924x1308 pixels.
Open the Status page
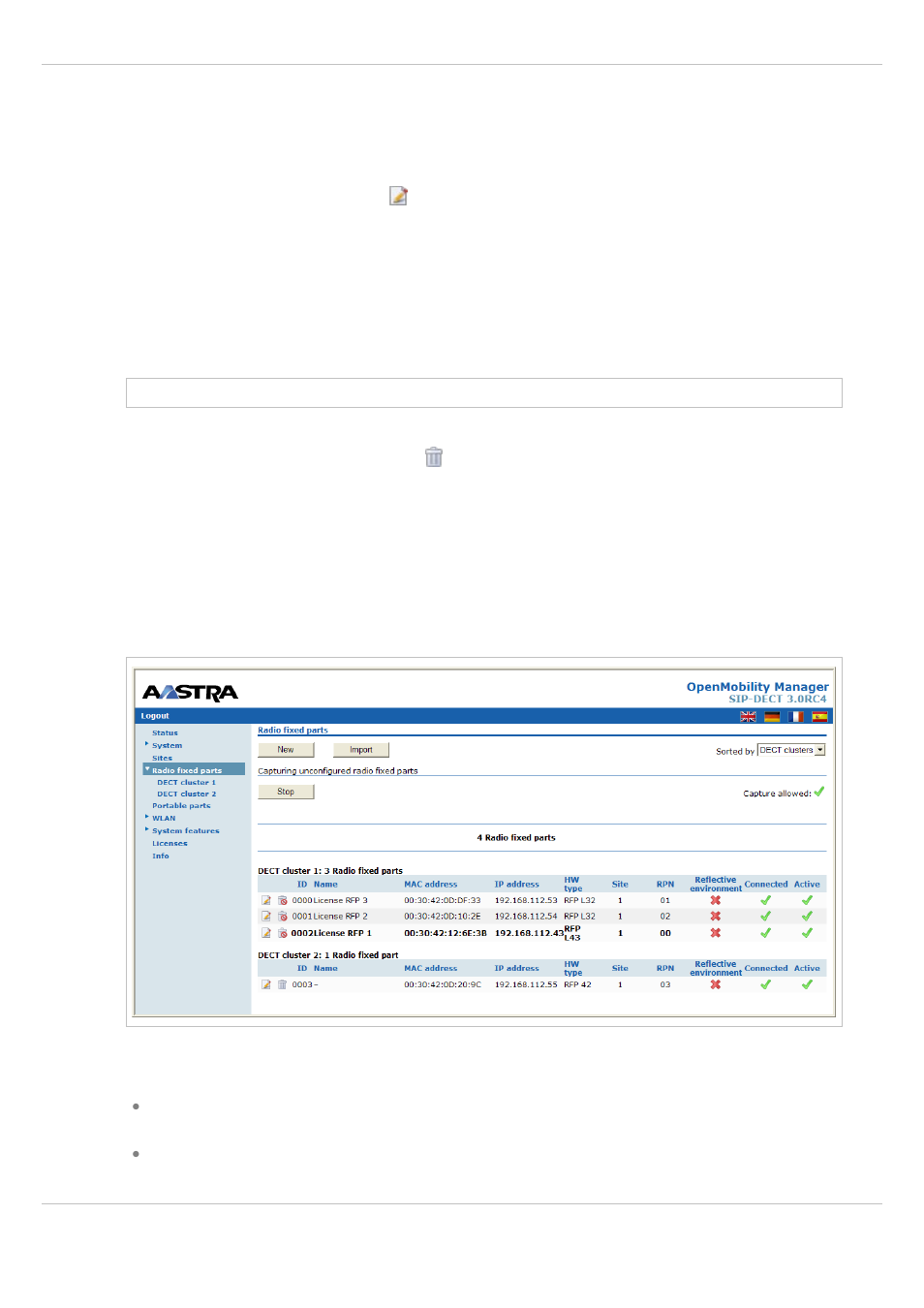[x=165, y=733]
